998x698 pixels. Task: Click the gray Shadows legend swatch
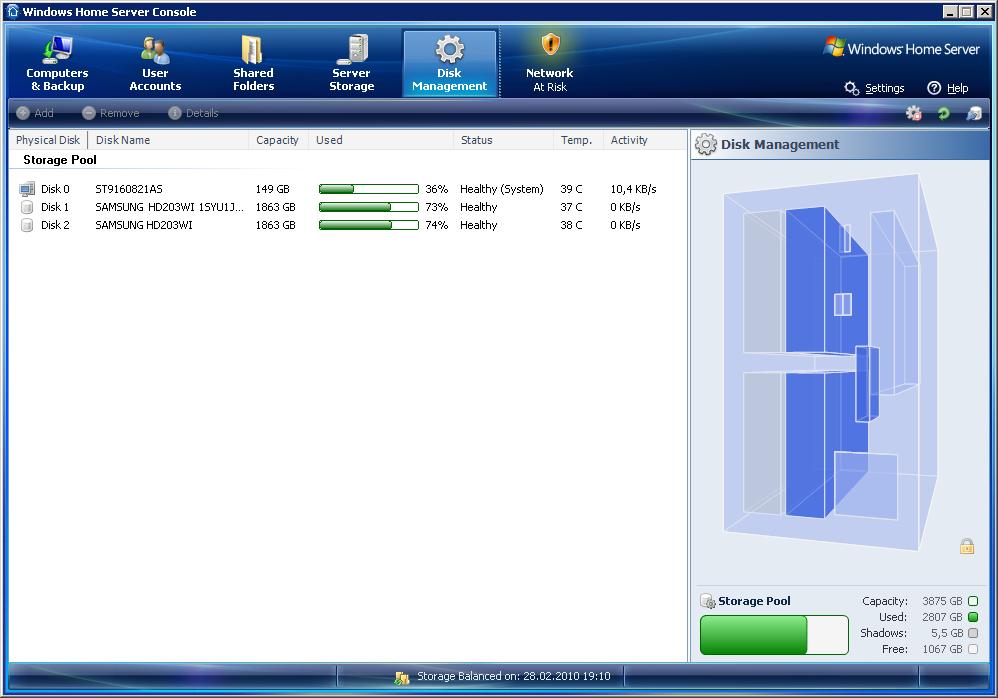[973, 633]
